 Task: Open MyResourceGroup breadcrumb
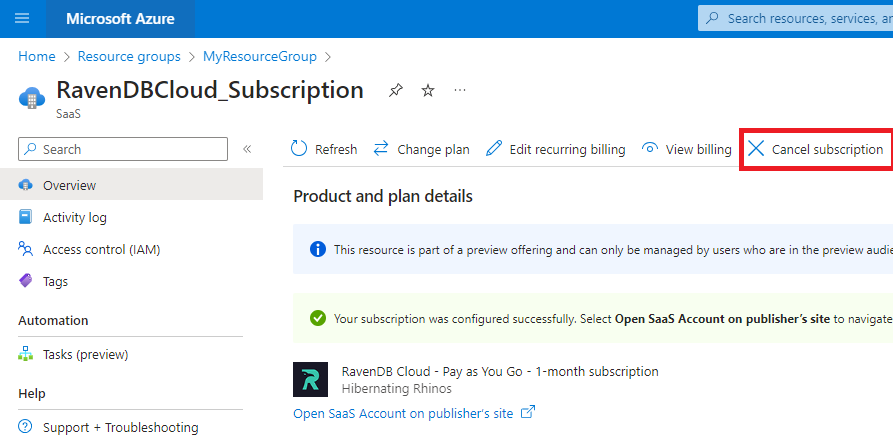coord(260,56)
